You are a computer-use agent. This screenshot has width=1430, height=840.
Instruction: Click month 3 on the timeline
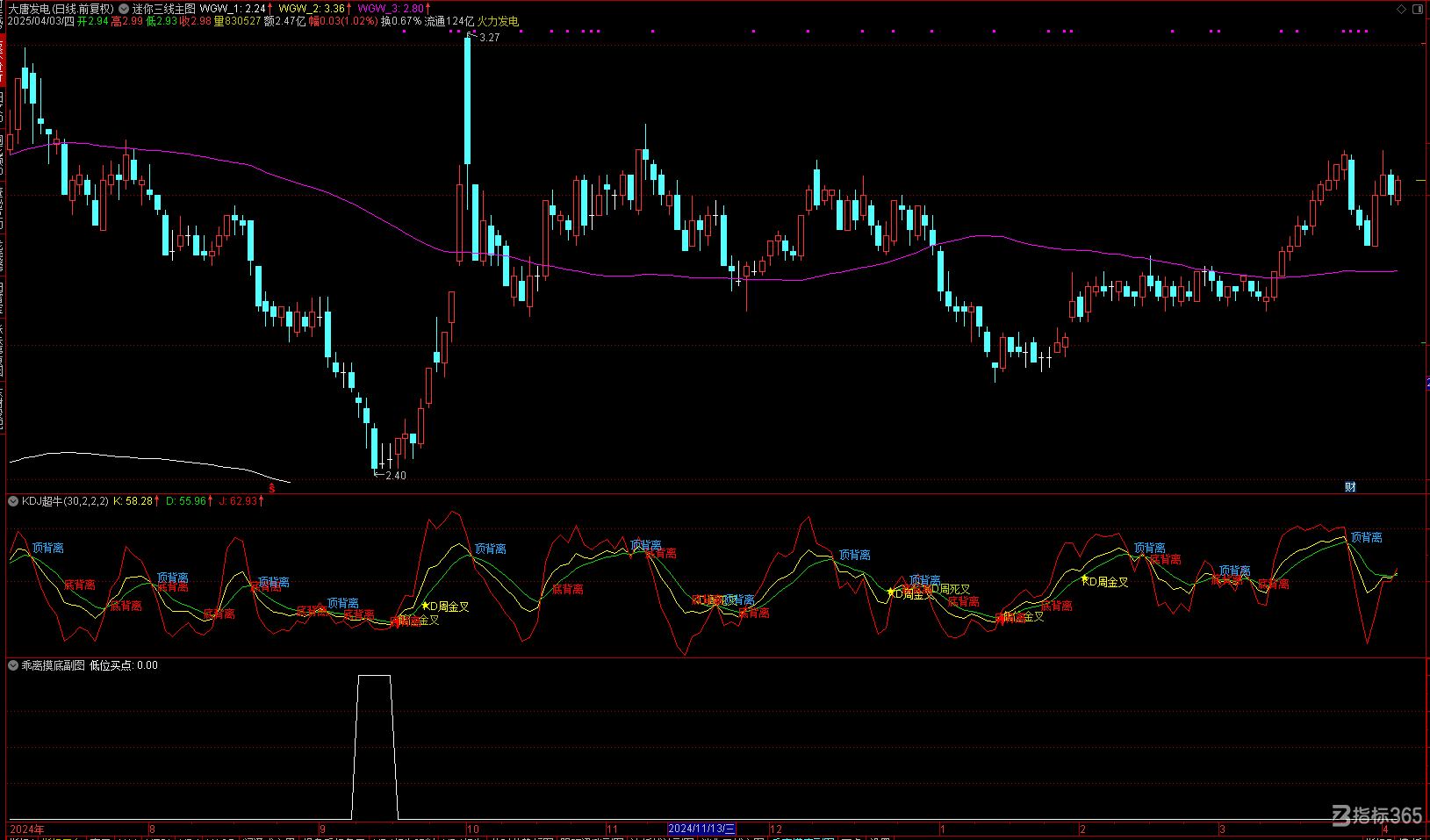(1222, 829)
